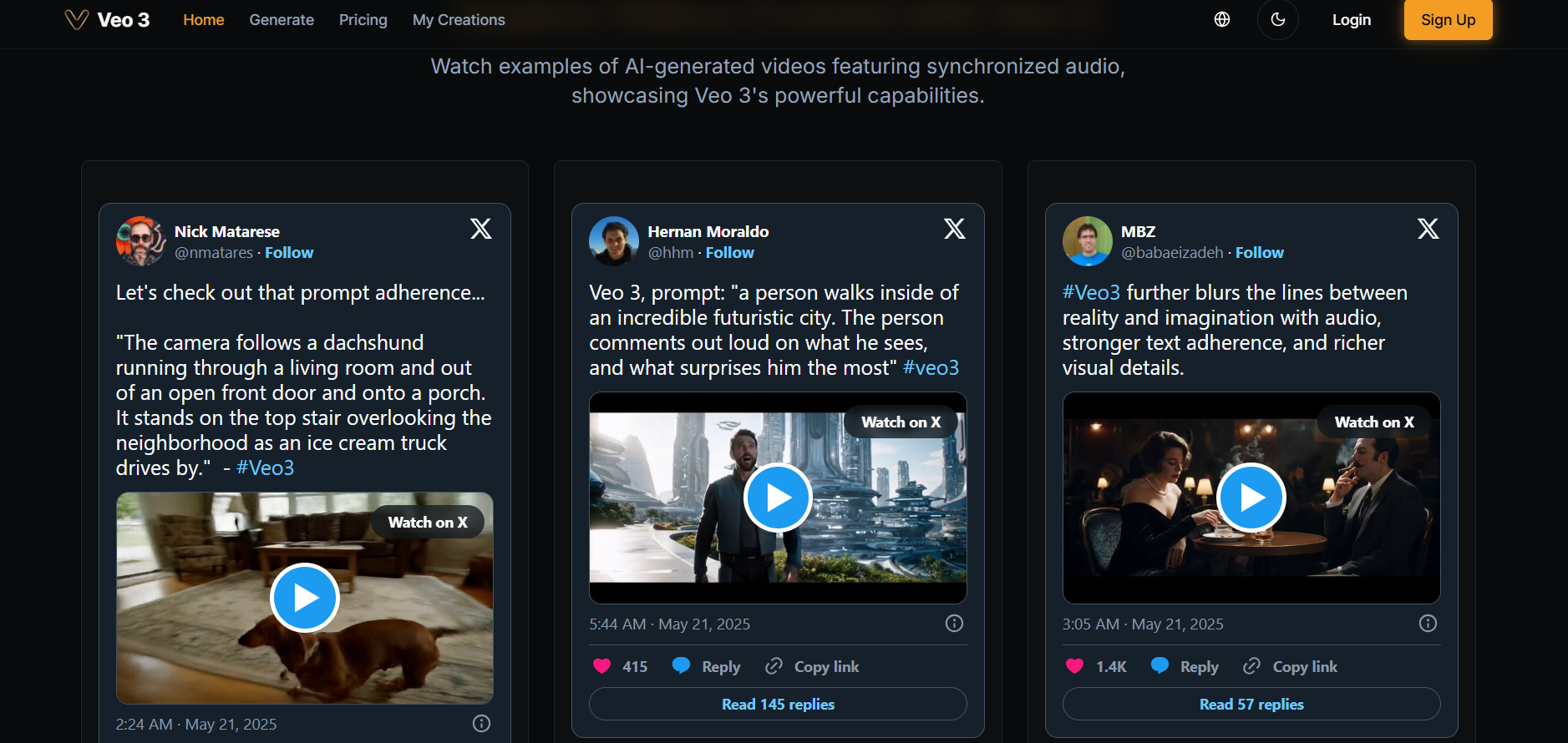Toggle dark mode moon button

(x=1278, y=19)
